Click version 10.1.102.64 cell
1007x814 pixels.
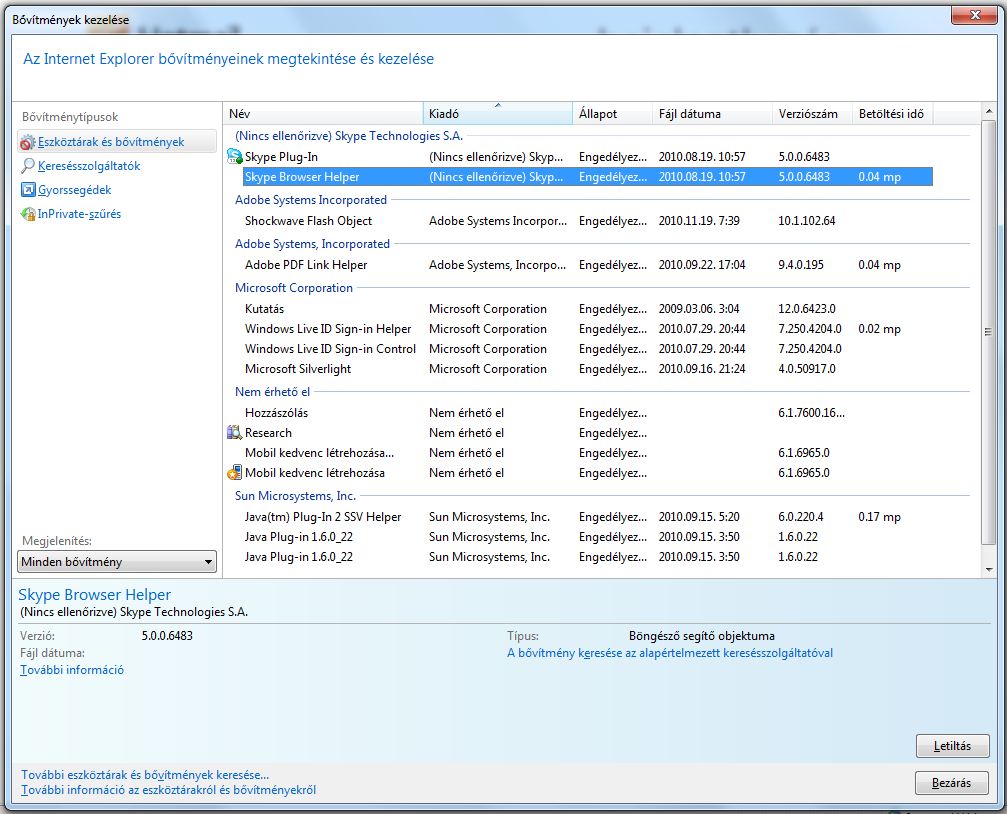click(x=807, y=220)
